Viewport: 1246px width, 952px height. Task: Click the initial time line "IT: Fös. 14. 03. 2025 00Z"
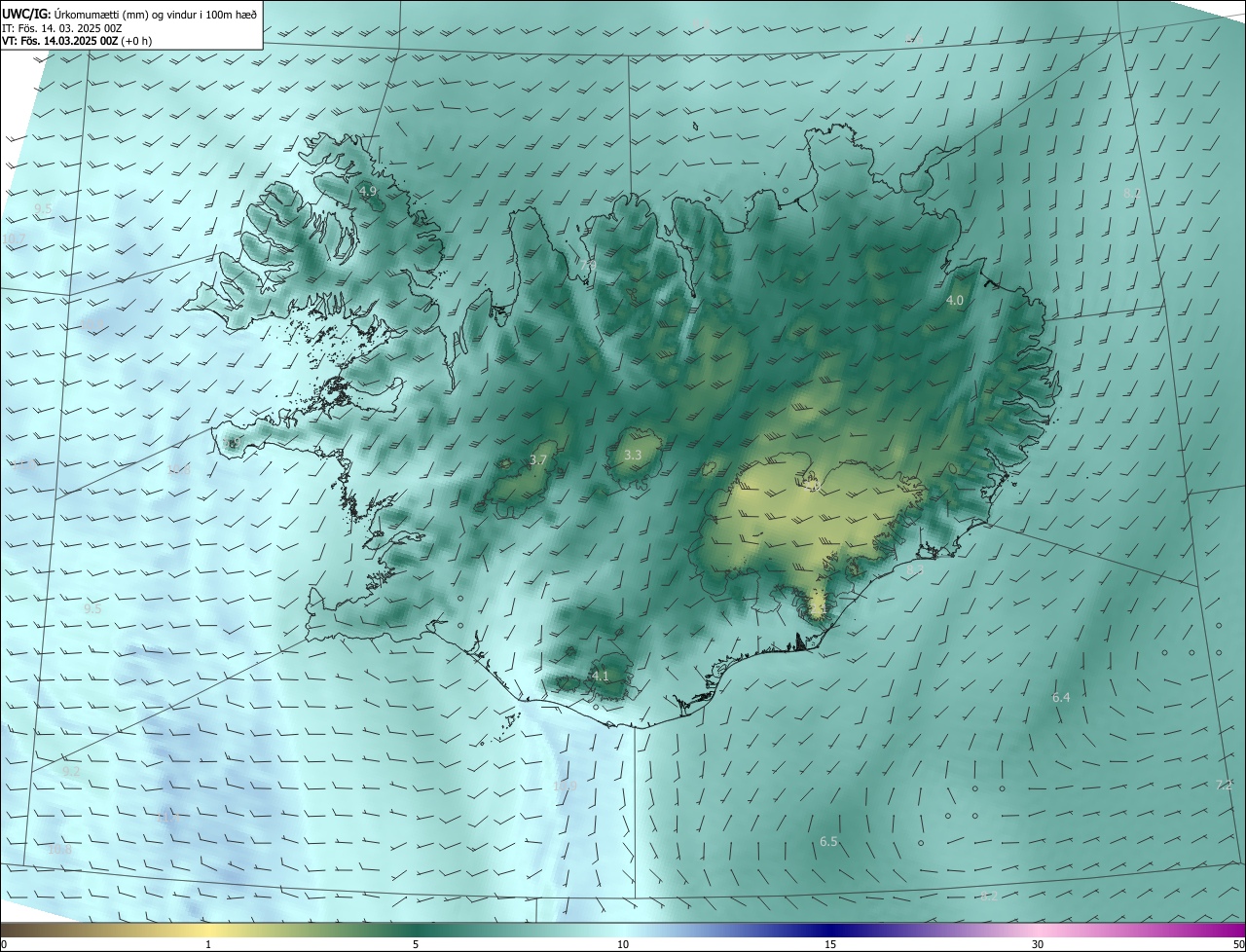click(x=61, y=28)
